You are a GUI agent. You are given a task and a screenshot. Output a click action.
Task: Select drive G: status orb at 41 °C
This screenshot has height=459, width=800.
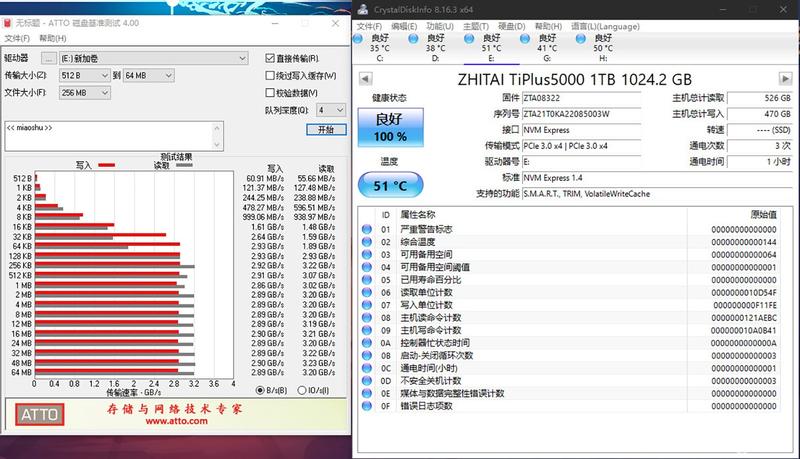524,39
